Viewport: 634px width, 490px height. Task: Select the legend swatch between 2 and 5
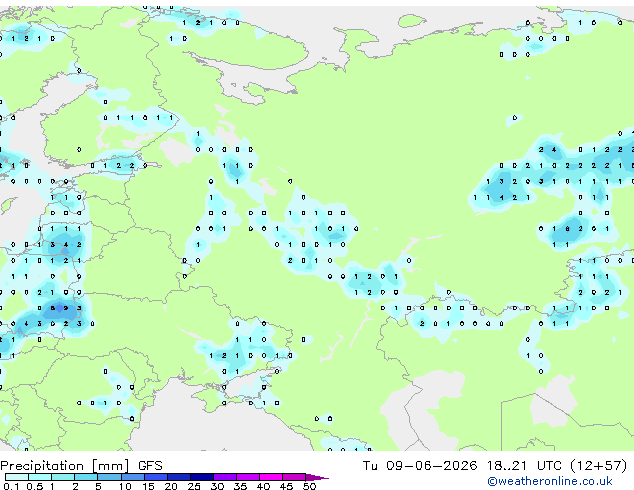coord(86,477)
